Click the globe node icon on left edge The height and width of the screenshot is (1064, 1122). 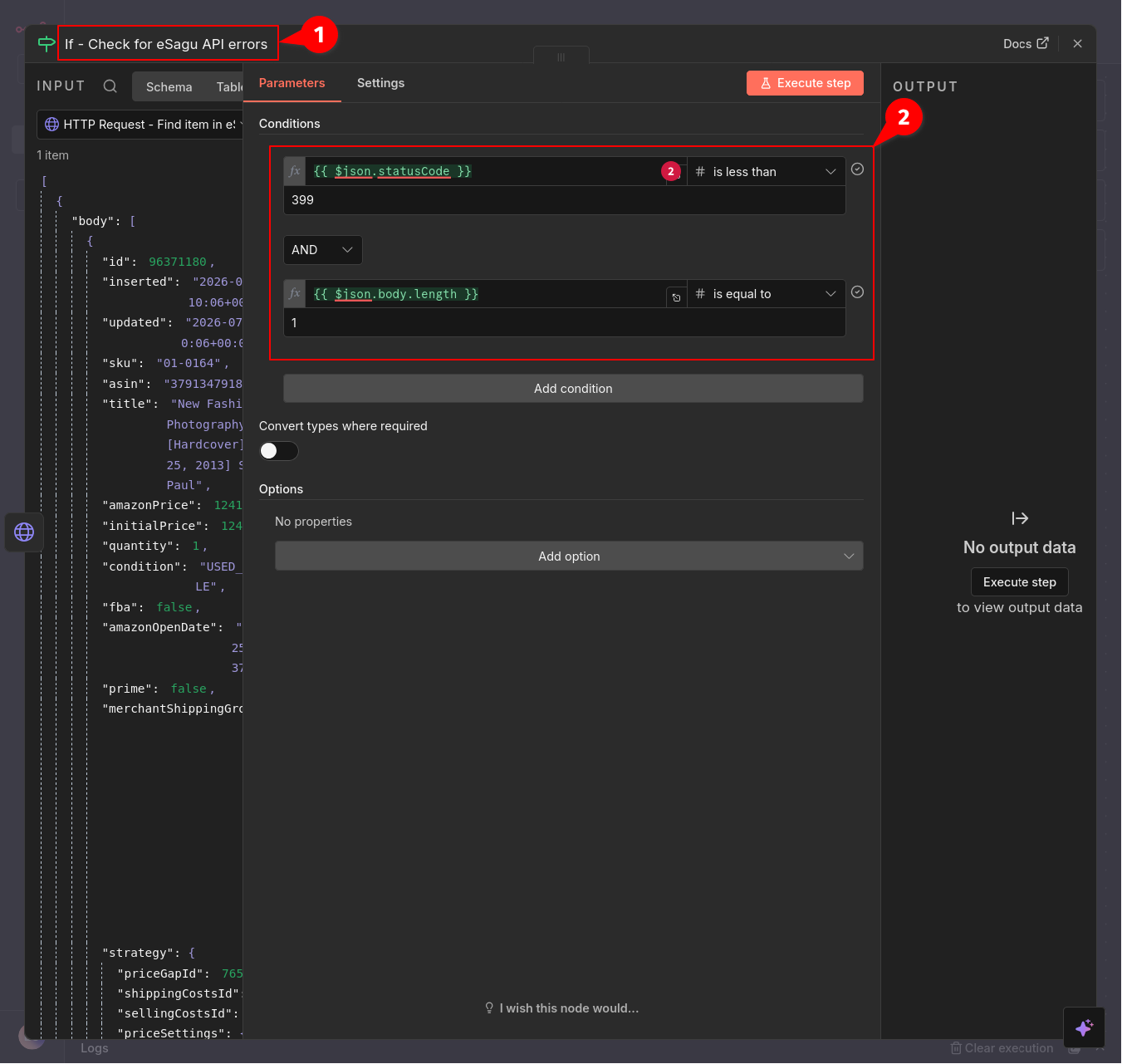tap(24, 532)
